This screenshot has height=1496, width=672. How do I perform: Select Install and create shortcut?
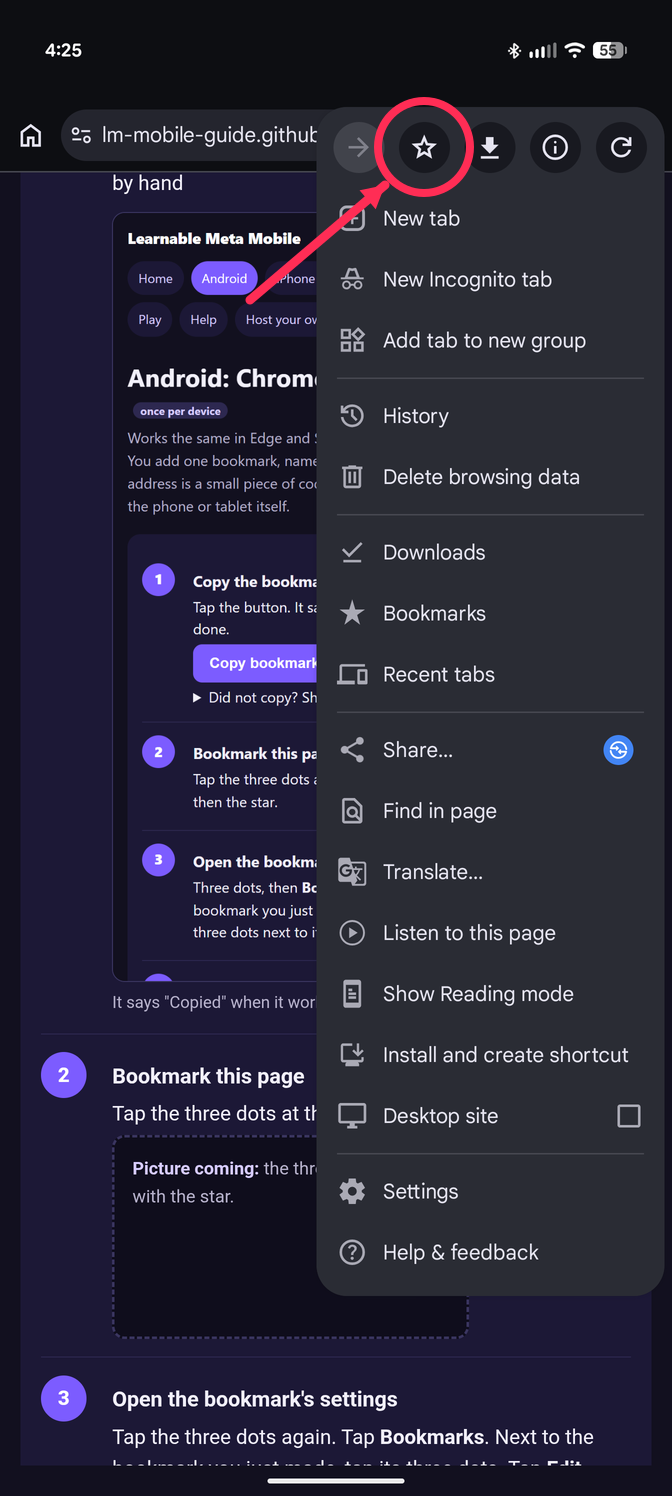click(490, 1055)
